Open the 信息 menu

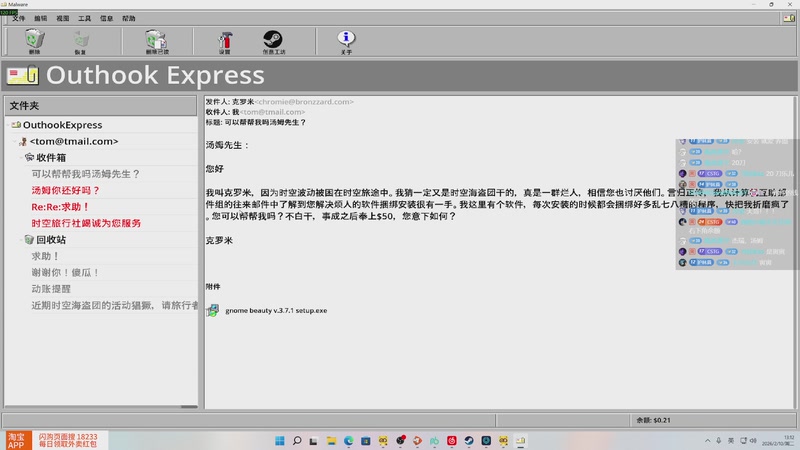[x=107, y=18]
